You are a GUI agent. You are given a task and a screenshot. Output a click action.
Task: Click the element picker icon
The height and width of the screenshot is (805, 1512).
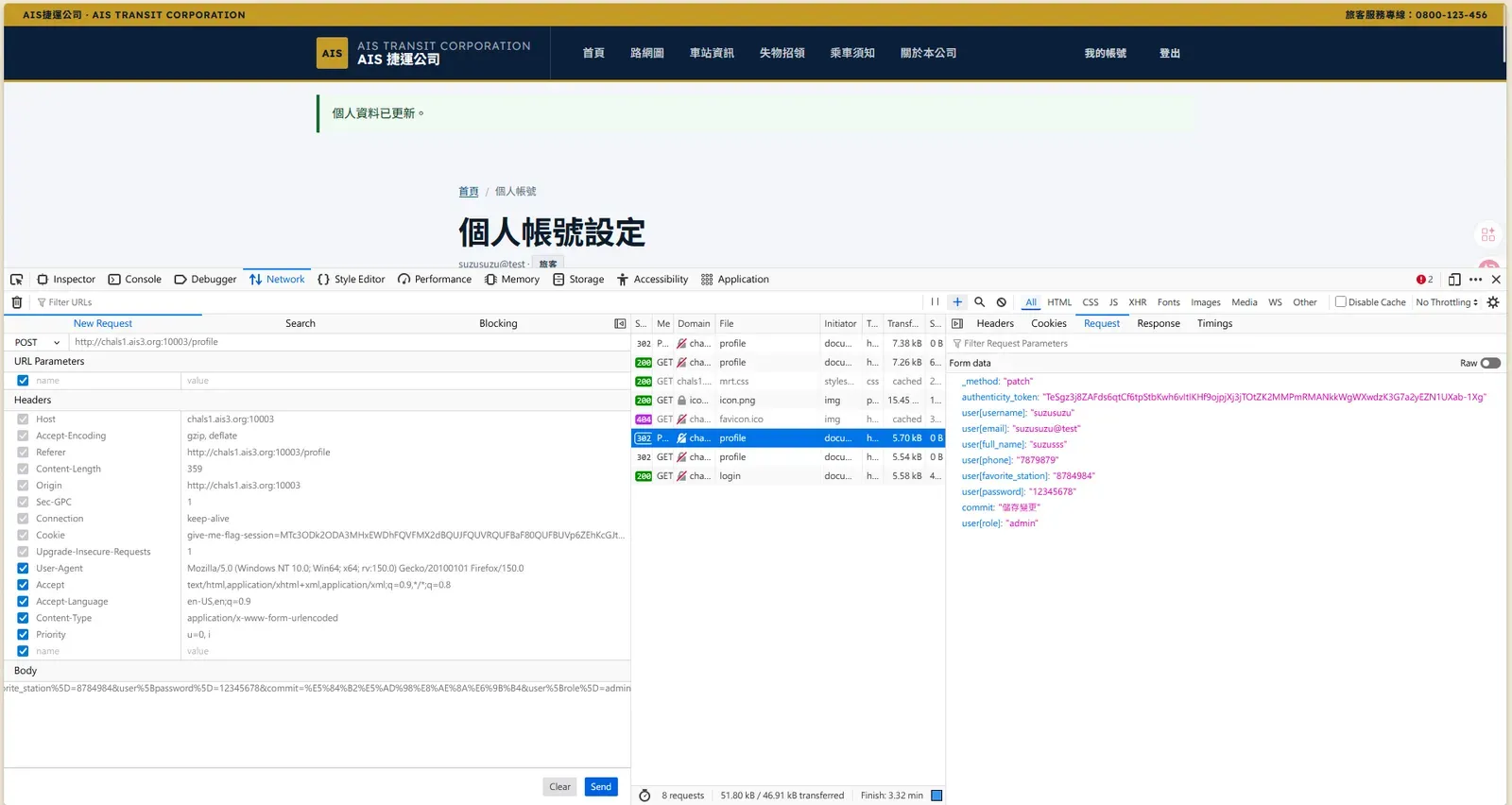coord(16,280)
